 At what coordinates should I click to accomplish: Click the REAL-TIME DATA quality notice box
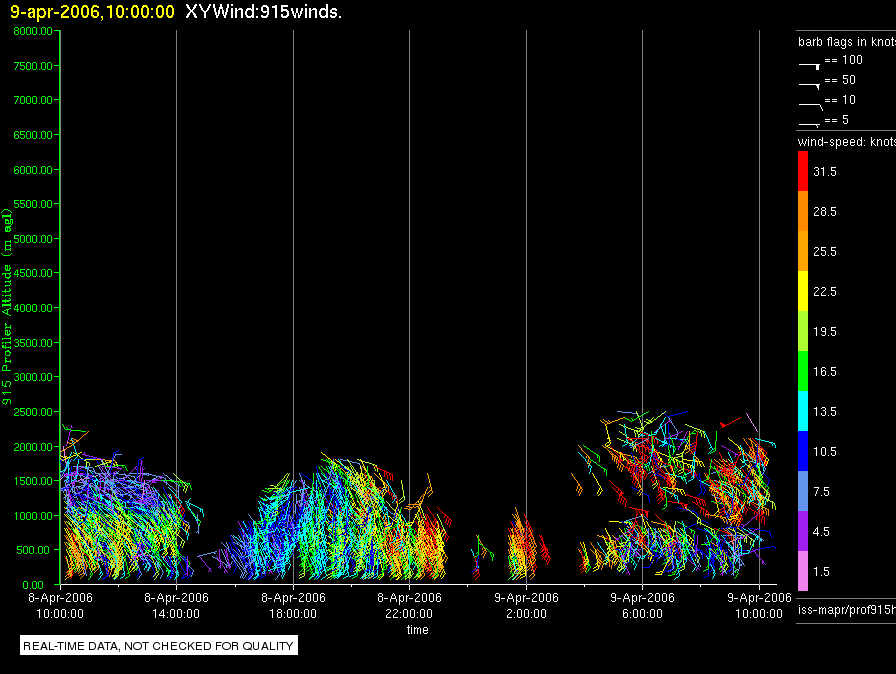pos(159,646)
